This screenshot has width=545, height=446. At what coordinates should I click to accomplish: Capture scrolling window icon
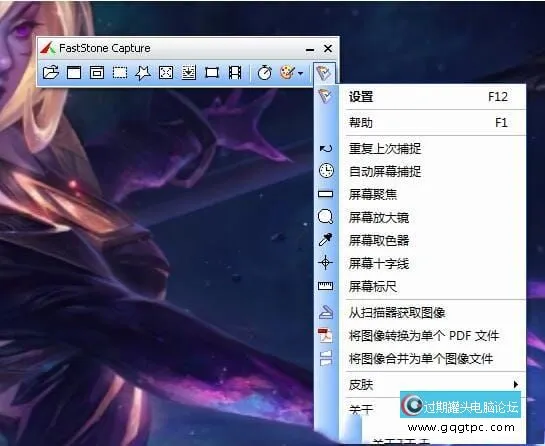click(x=189, y=73)
